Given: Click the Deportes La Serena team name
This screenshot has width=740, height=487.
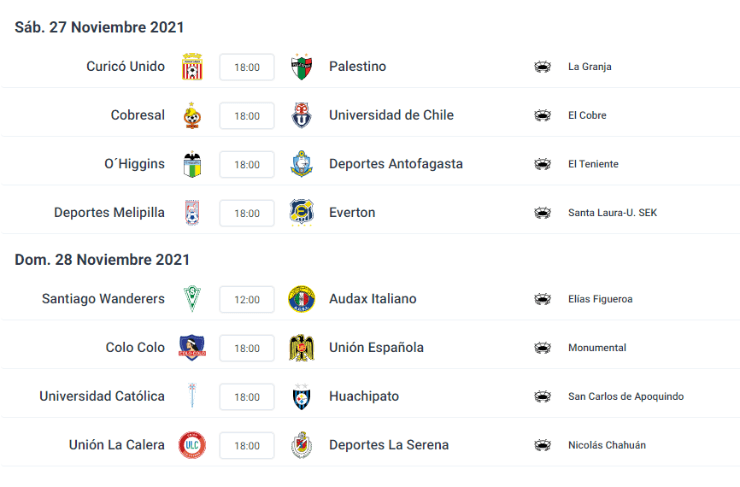Looking at the screenshot, I should (x=389, y=445).
